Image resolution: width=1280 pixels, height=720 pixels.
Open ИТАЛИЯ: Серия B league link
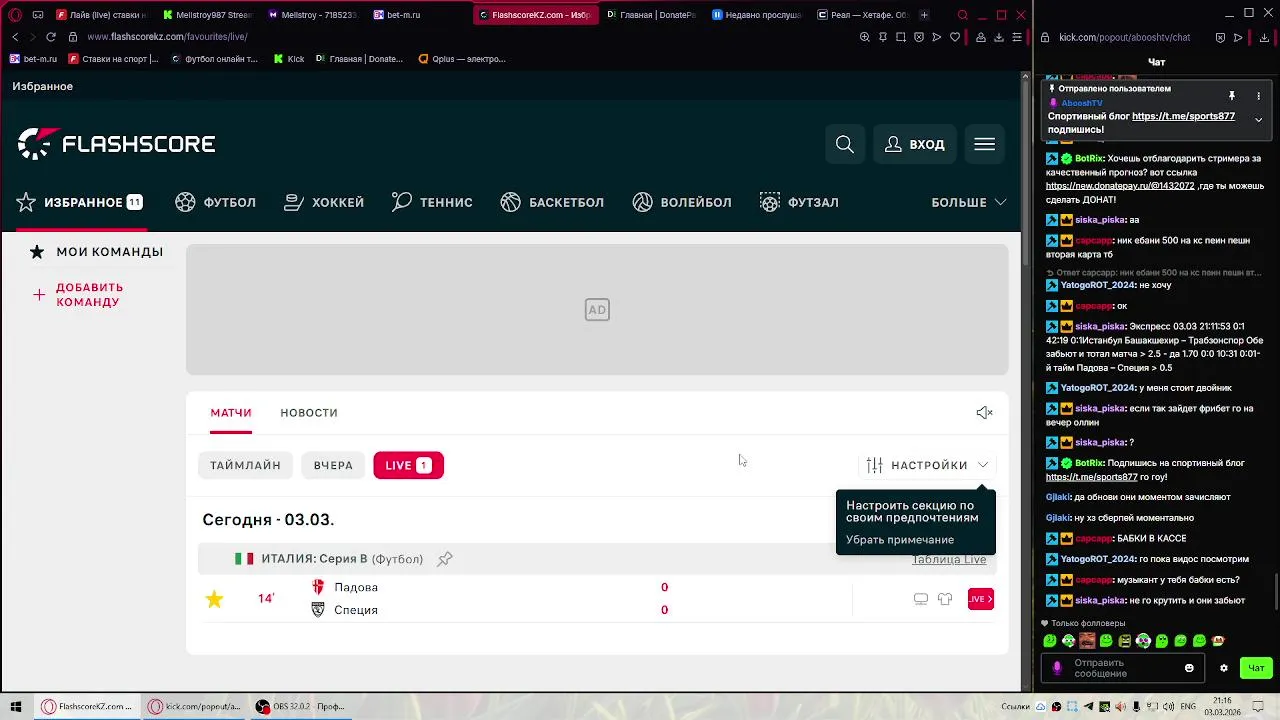click(x=342, y=559)
